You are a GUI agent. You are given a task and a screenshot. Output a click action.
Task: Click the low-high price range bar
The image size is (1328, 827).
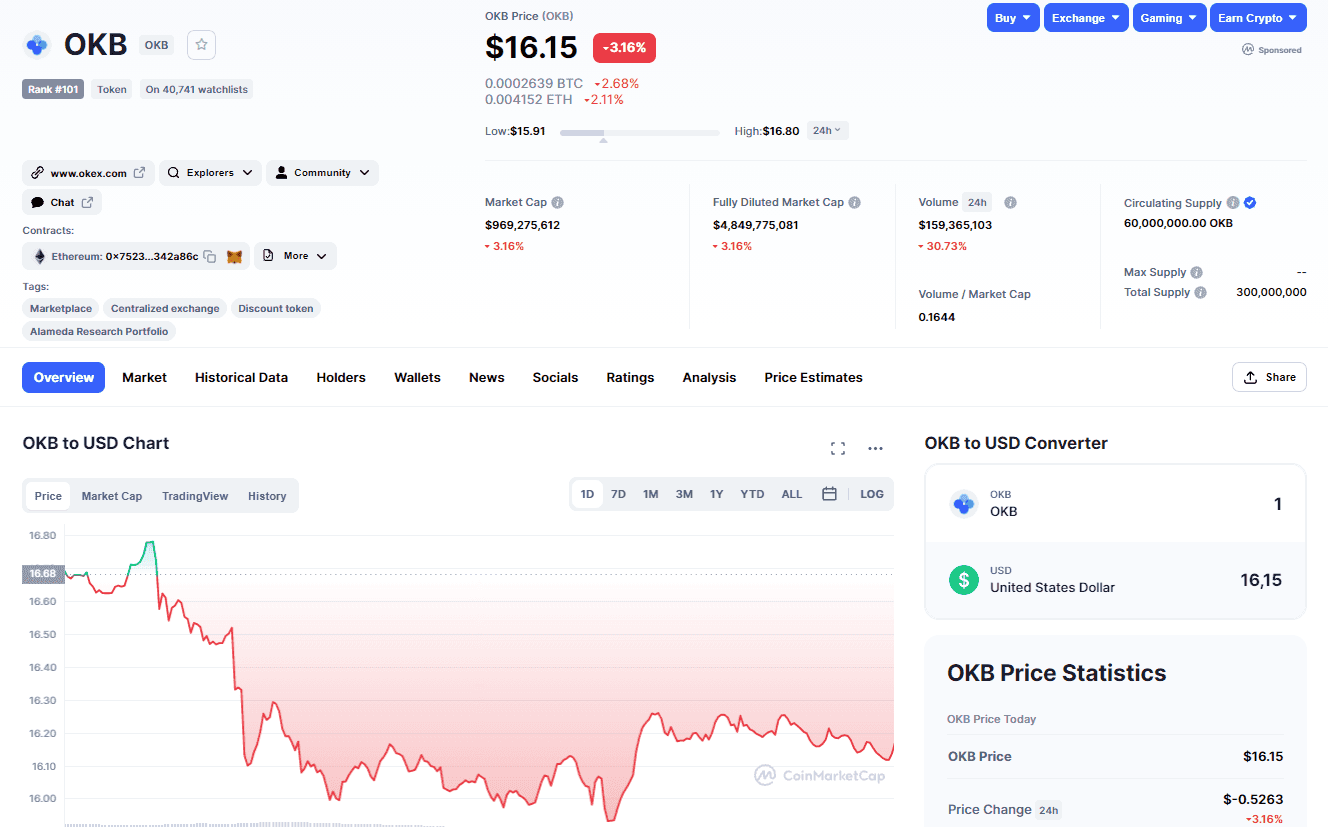point(639,132)
